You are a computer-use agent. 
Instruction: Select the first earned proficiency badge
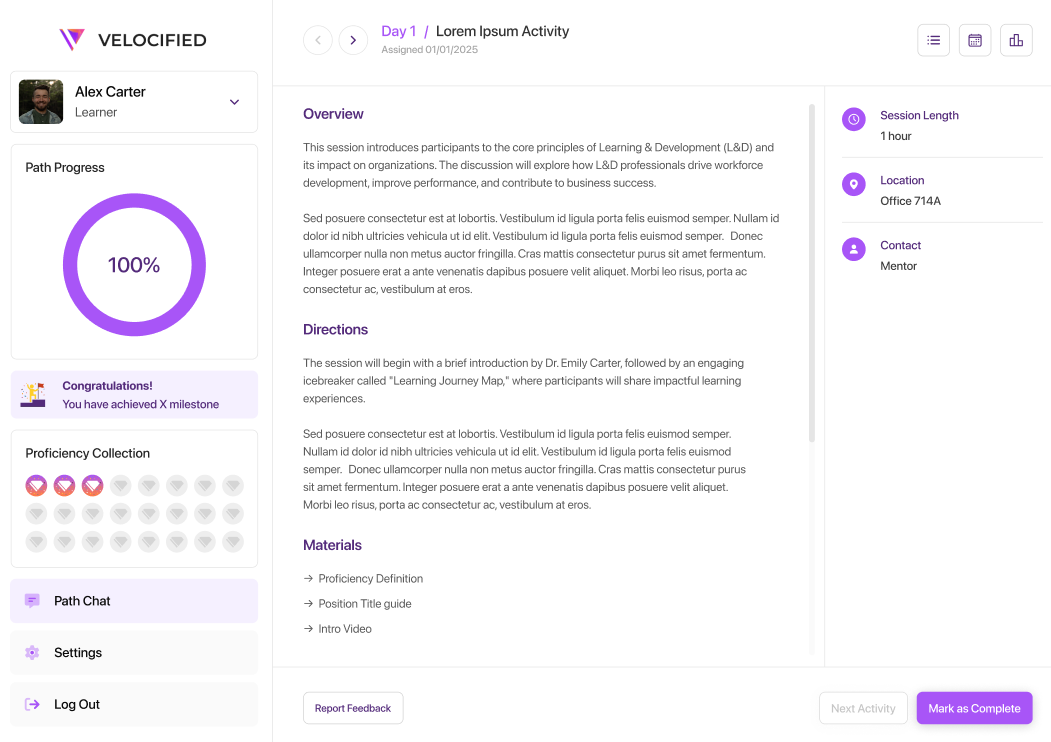pos(36,485)
